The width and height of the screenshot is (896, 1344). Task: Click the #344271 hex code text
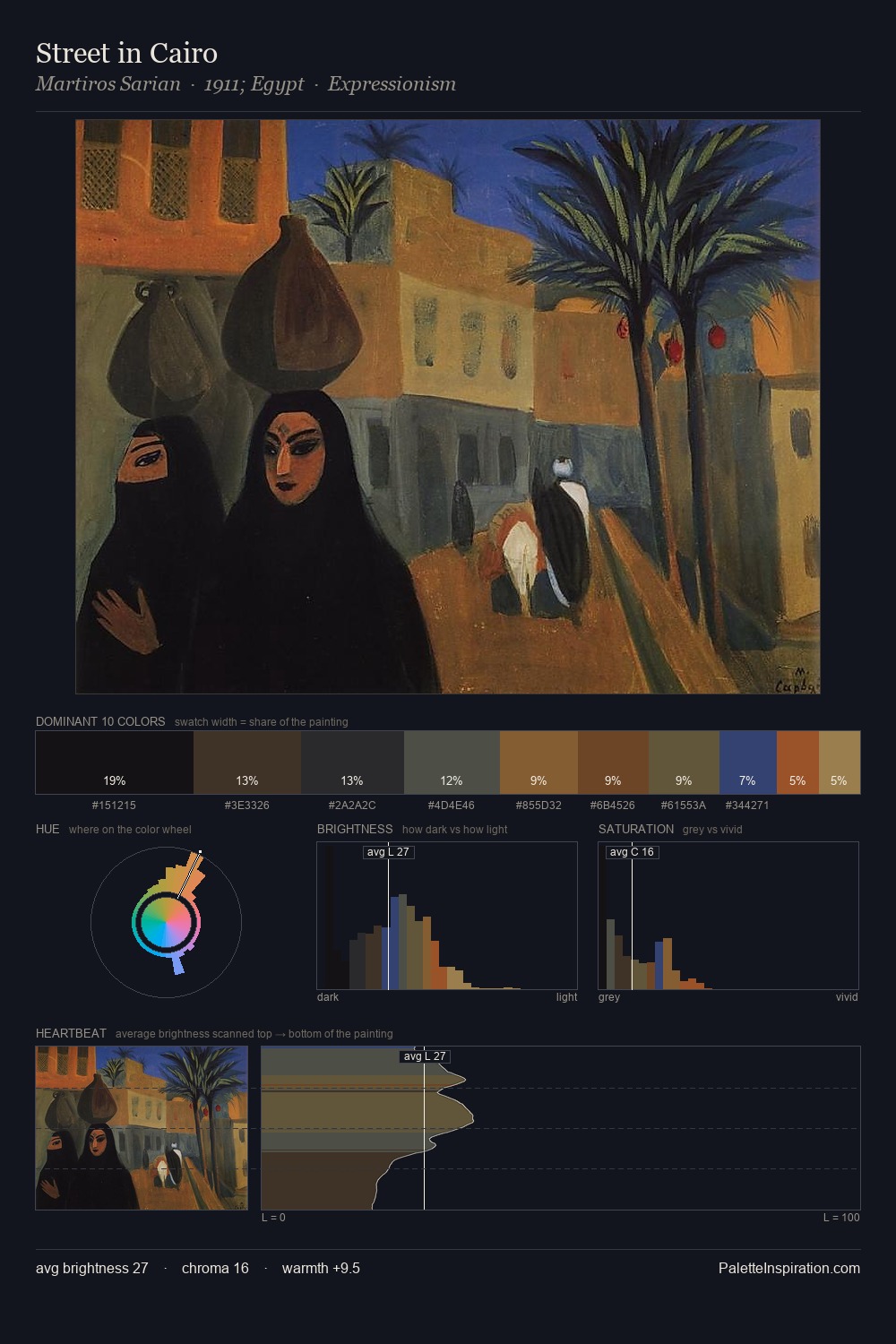point(747,805)
